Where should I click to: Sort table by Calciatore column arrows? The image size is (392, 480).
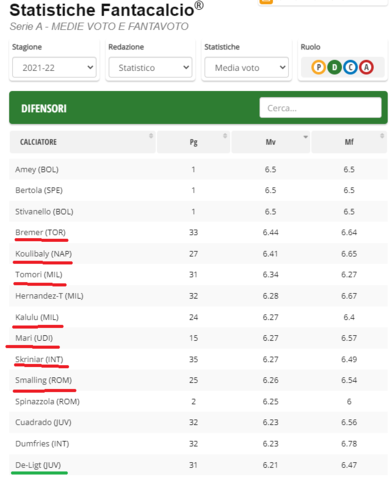tap(151, 136)
